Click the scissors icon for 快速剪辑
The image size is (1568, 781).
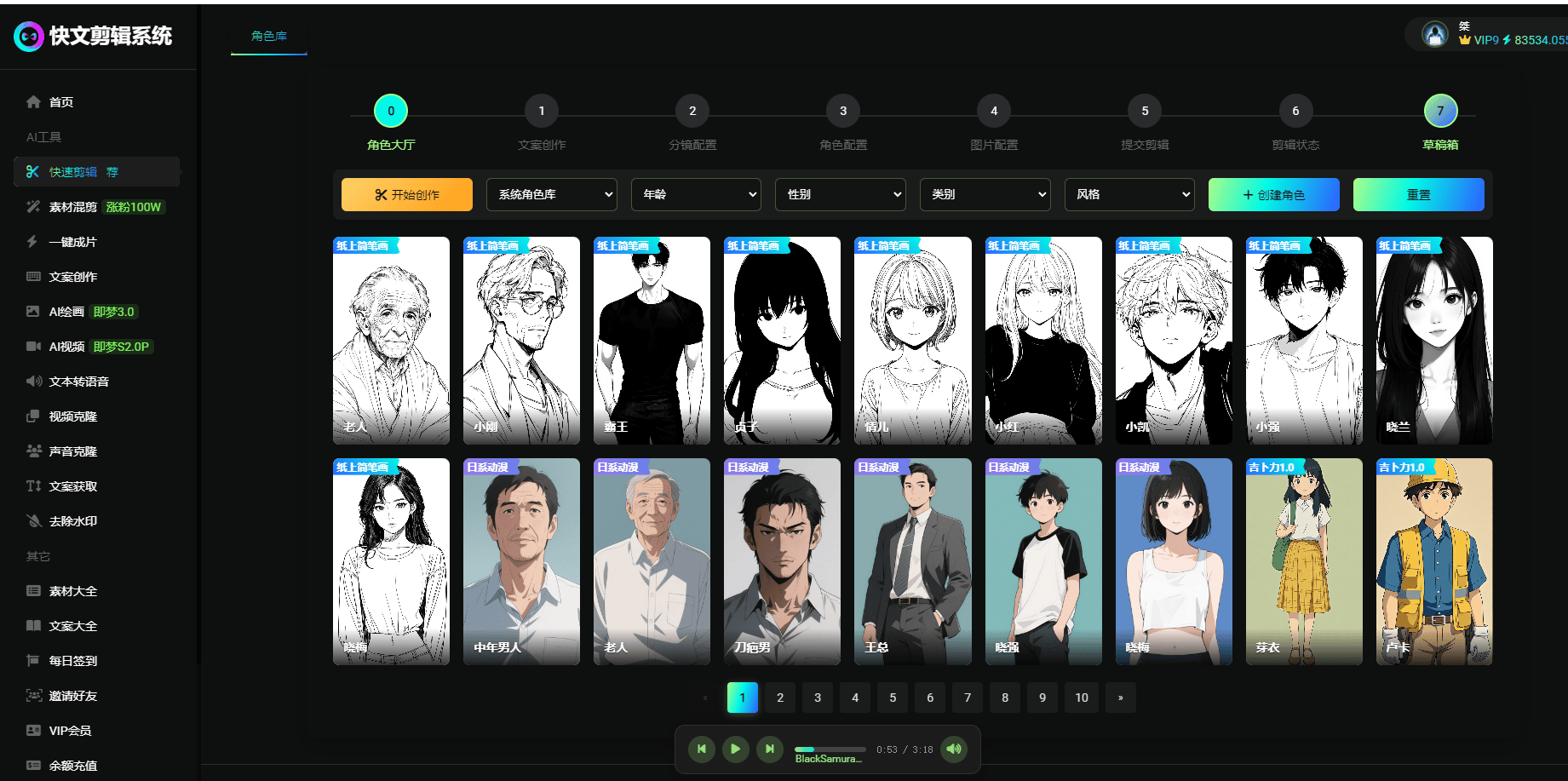[x=33, y=172]
